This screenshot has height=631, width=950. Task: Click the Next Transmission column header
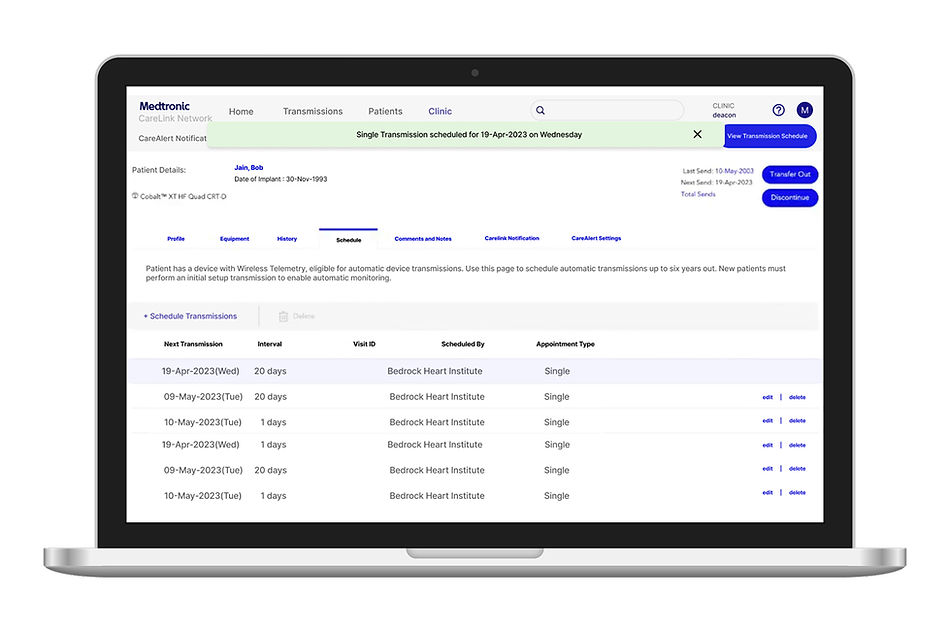[x=193, y=344]
